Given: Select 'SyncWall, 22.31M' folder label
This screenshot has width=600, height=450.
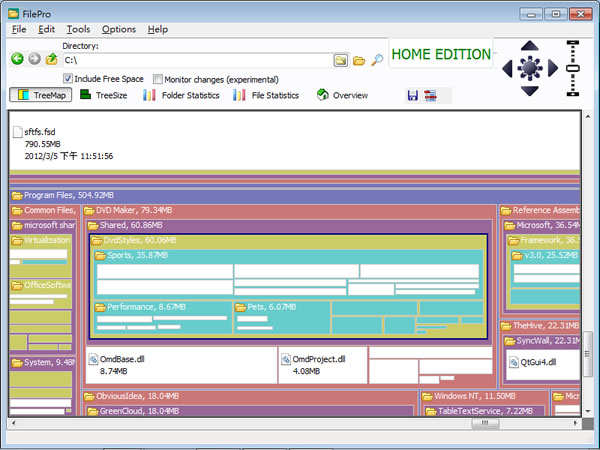Looking at the screenshot, I should [x=548, y=341].
